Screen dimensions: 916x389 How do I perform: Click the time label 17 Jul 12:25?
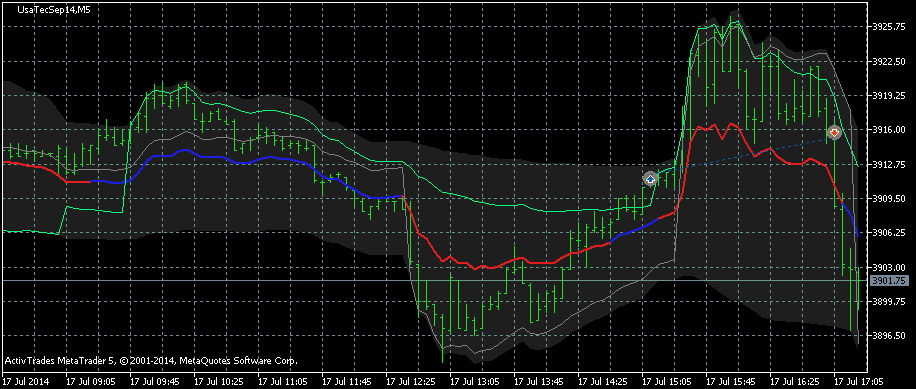[411, 381]
